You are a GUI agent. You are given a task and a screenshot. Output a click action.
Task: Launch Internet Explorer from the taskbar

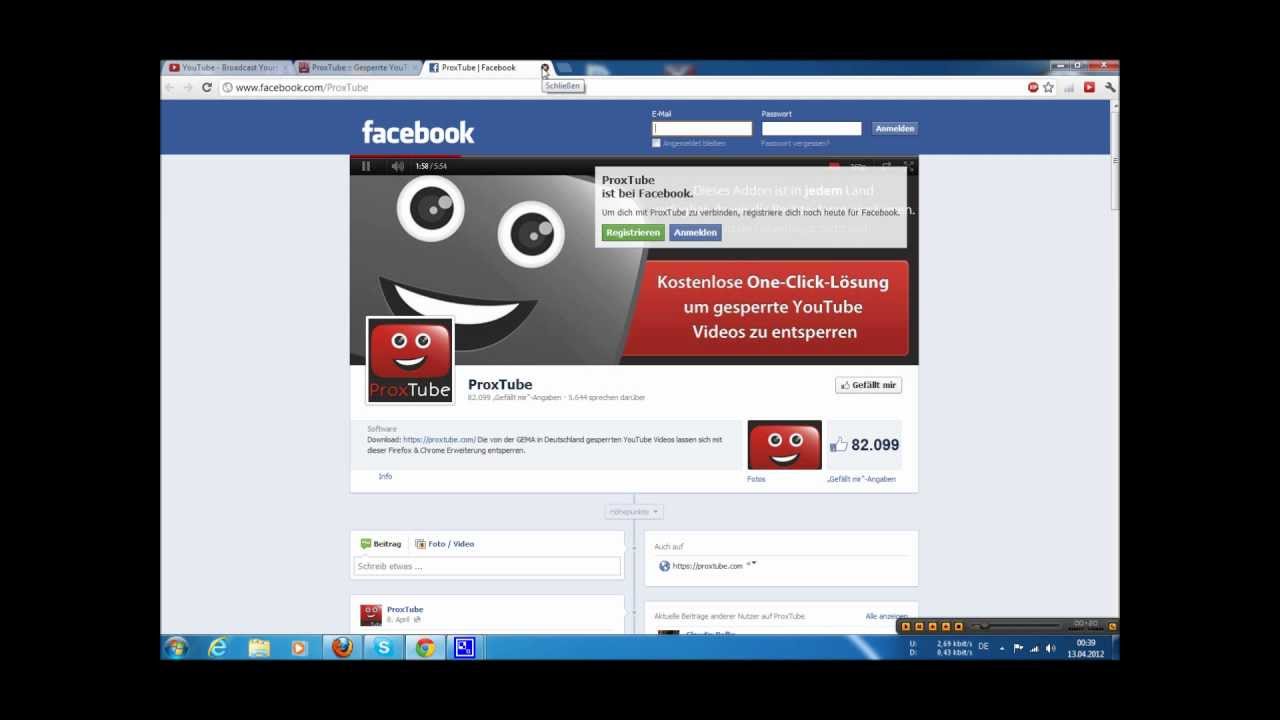217,648
